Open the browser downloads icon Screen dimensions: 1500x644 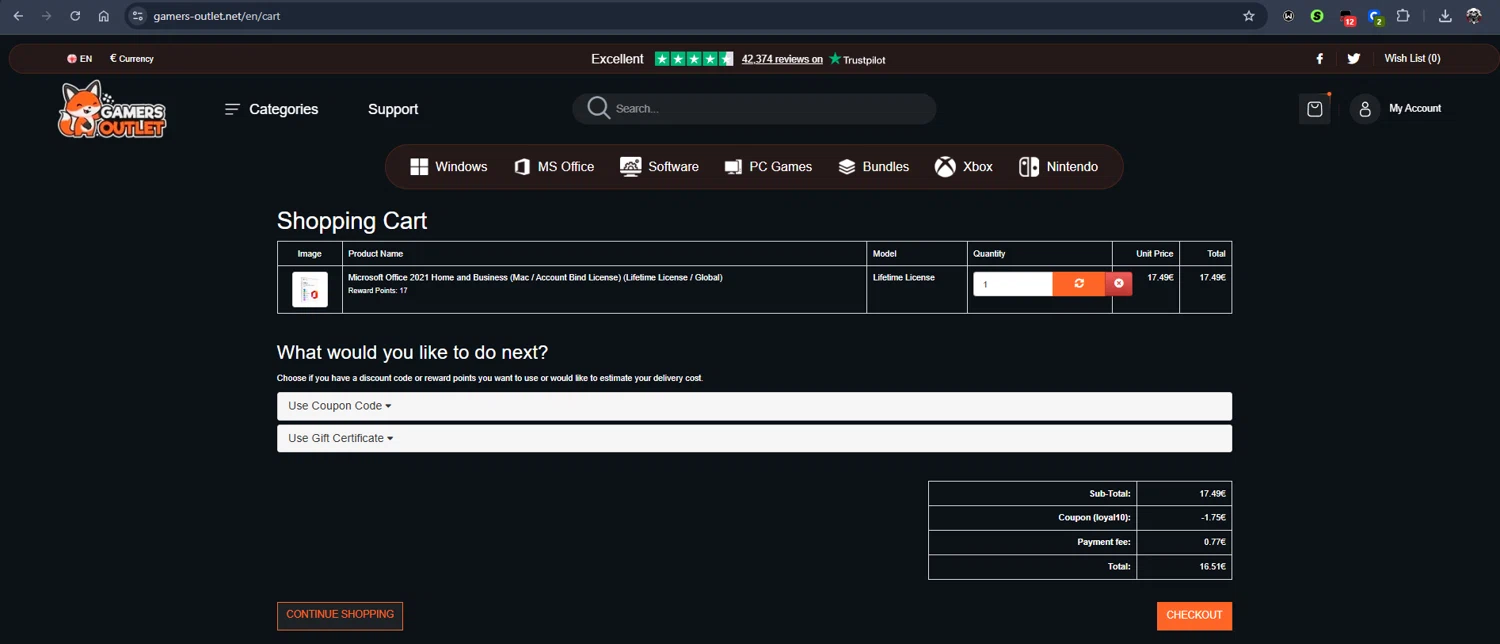[1445, 16]
